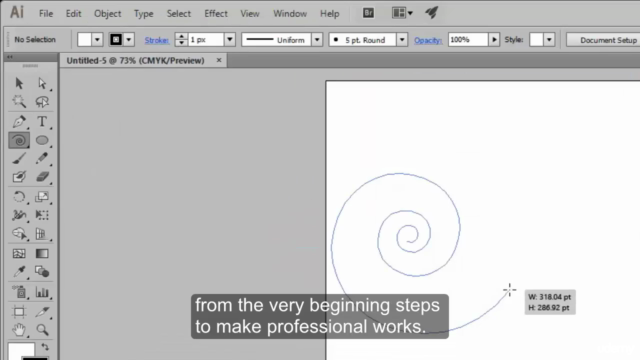
Task: Select the Eraser tool
Action: point(42,177)
